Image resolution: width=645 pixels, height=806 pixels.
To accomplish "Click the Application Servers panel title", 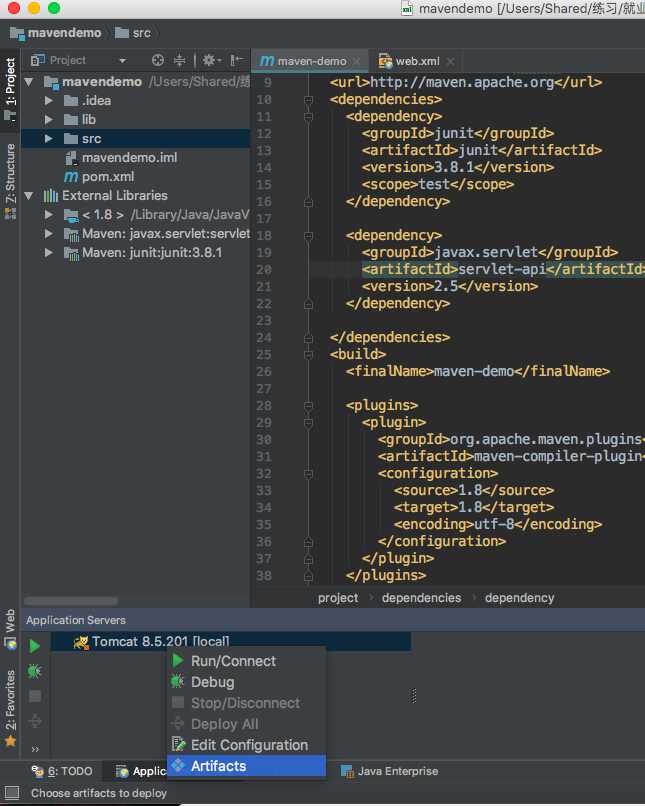I will coord(76,620).
